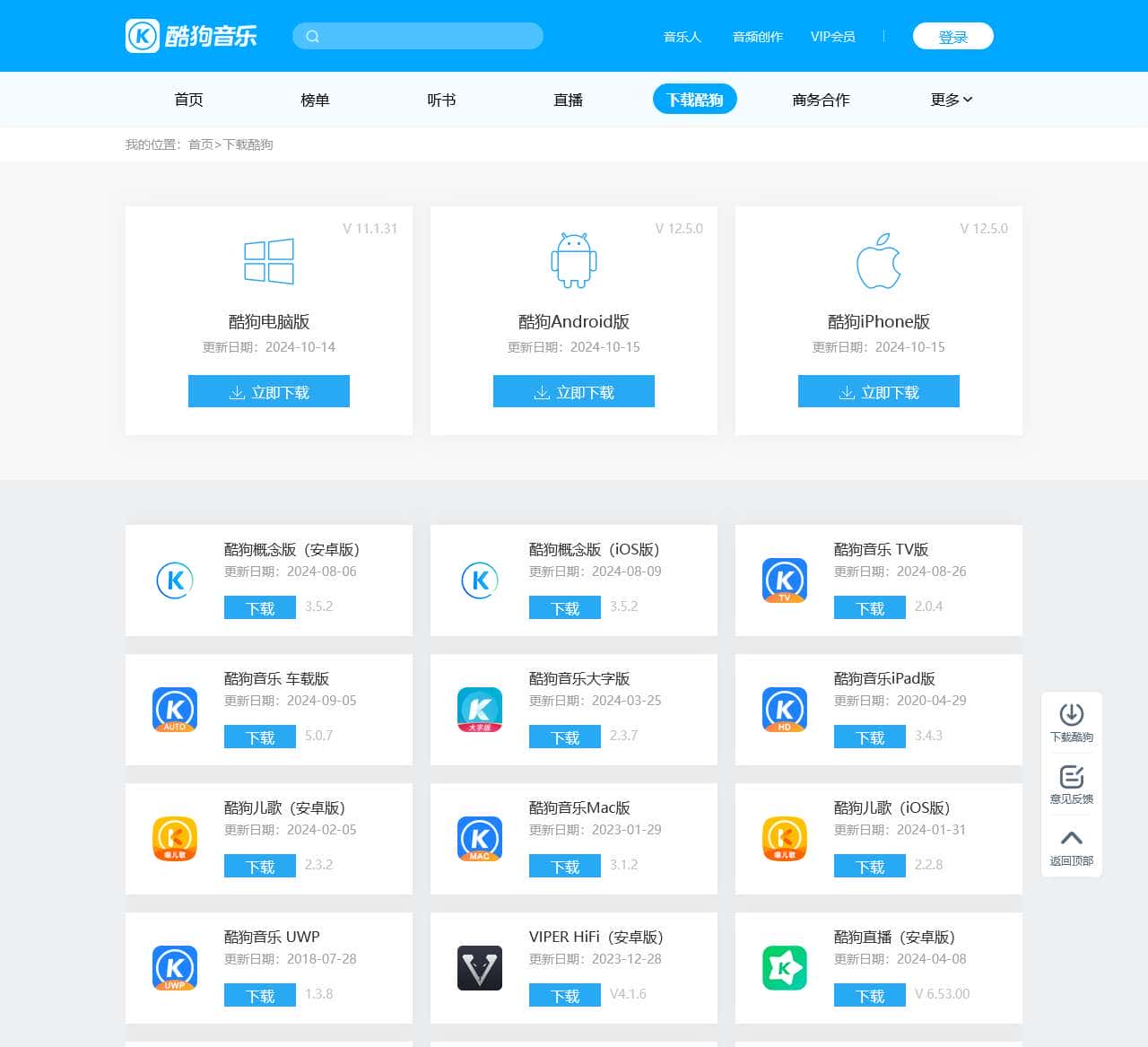The height and width of the screenshot is (1047, 1148).
Task: Click version label V 11.1.31
Action: 370,229
